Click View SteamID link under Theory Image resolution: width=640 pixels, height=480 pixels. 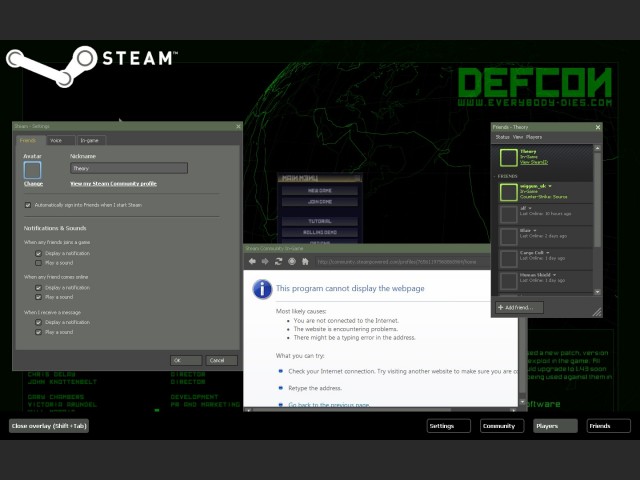click(533, 162)
